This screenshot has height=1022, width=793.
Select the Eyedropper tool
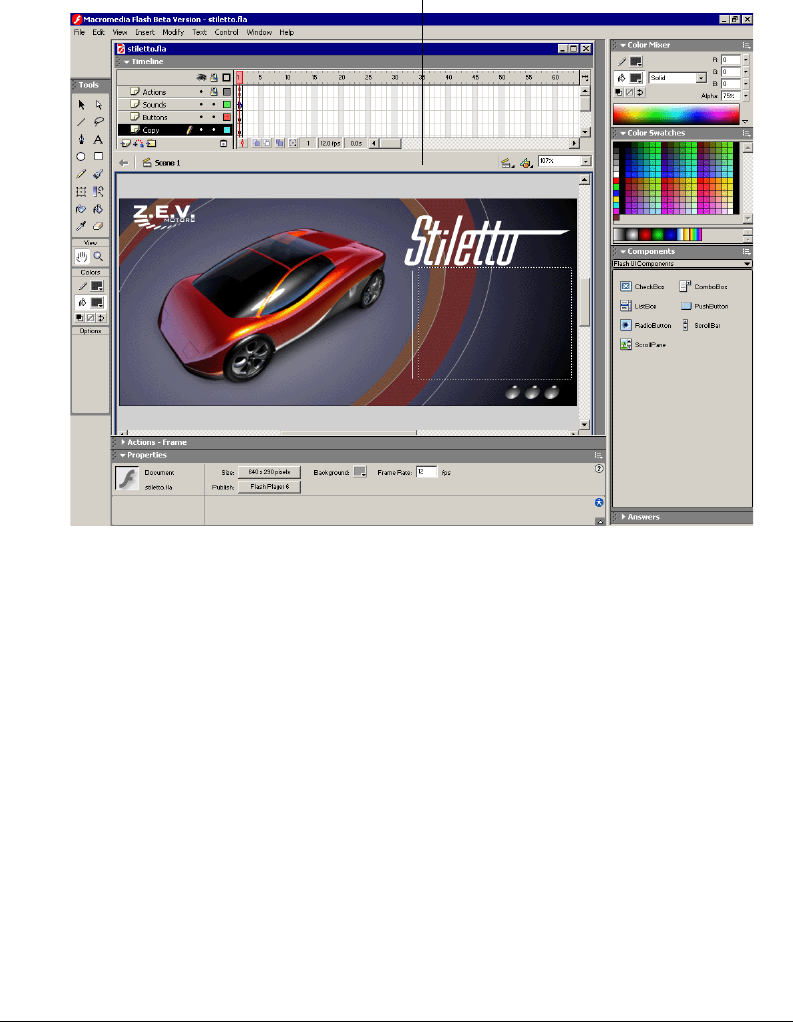pos(81,226)
